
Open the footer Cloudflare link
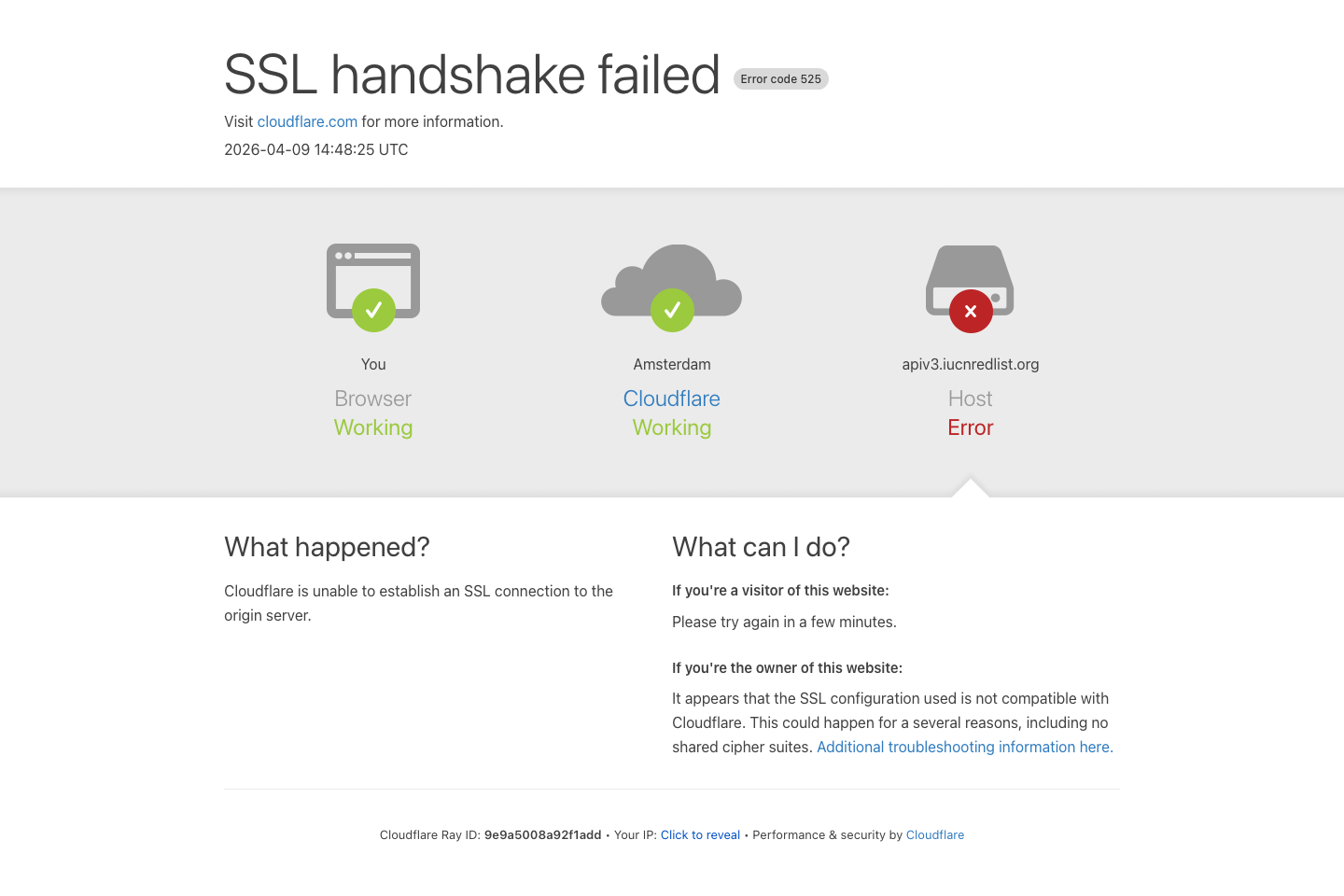pos(934,835)
